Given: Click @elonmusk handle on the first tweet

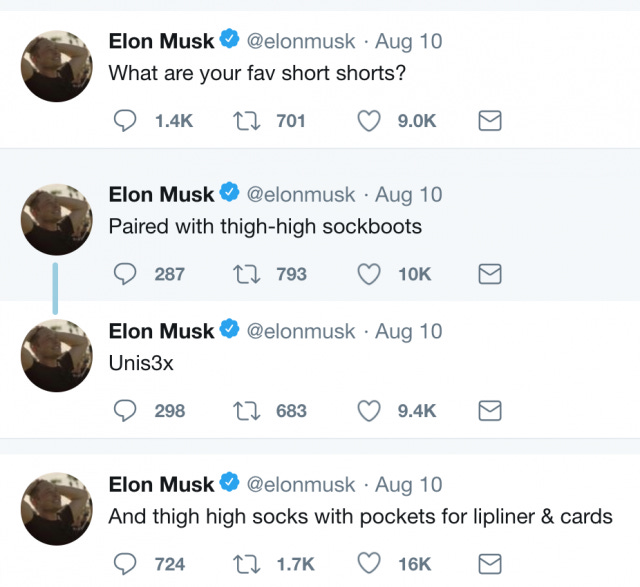Looking at the screenshot, I should tap(300, 41).
